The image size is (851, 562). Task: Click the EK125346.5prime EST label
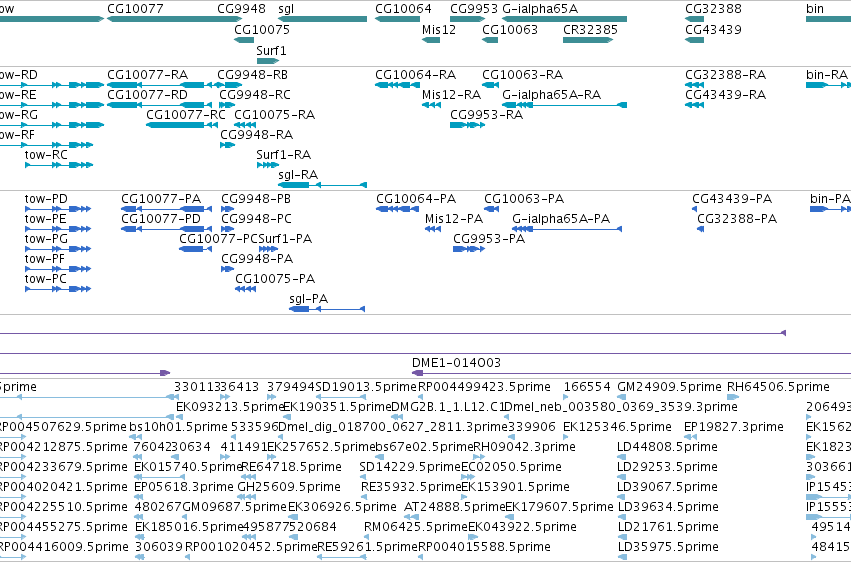coord(617,427)
